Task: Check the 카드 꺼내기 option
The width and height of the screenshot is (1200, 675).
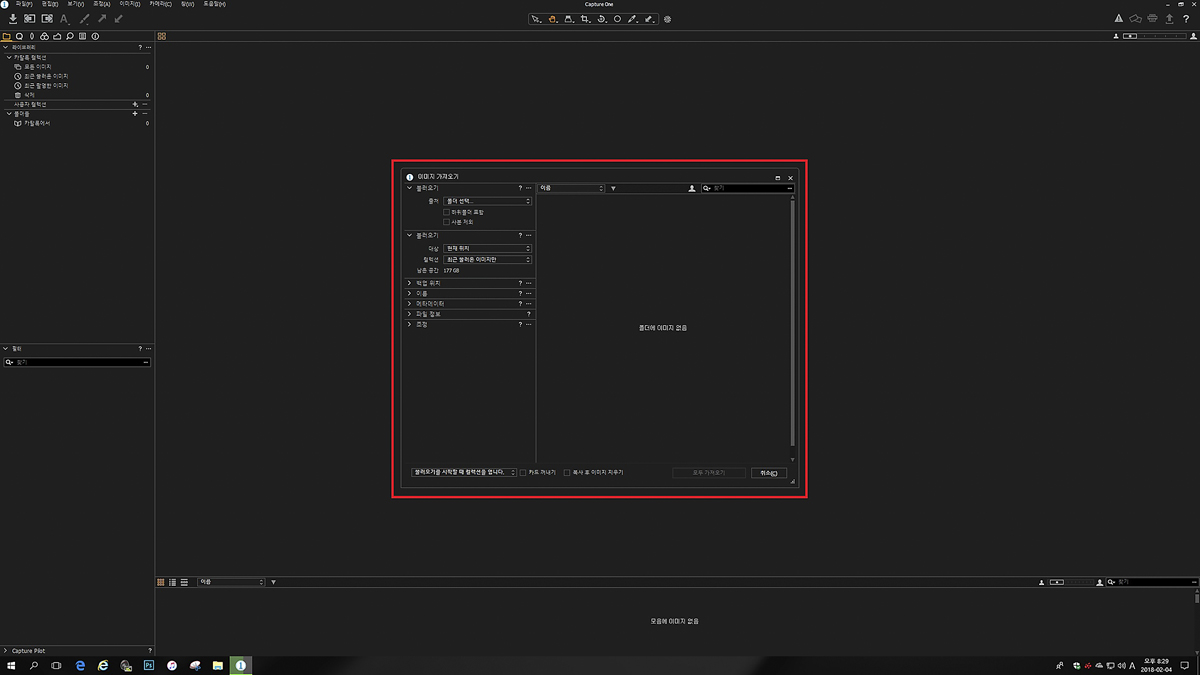Action: [x=523, y=472]
